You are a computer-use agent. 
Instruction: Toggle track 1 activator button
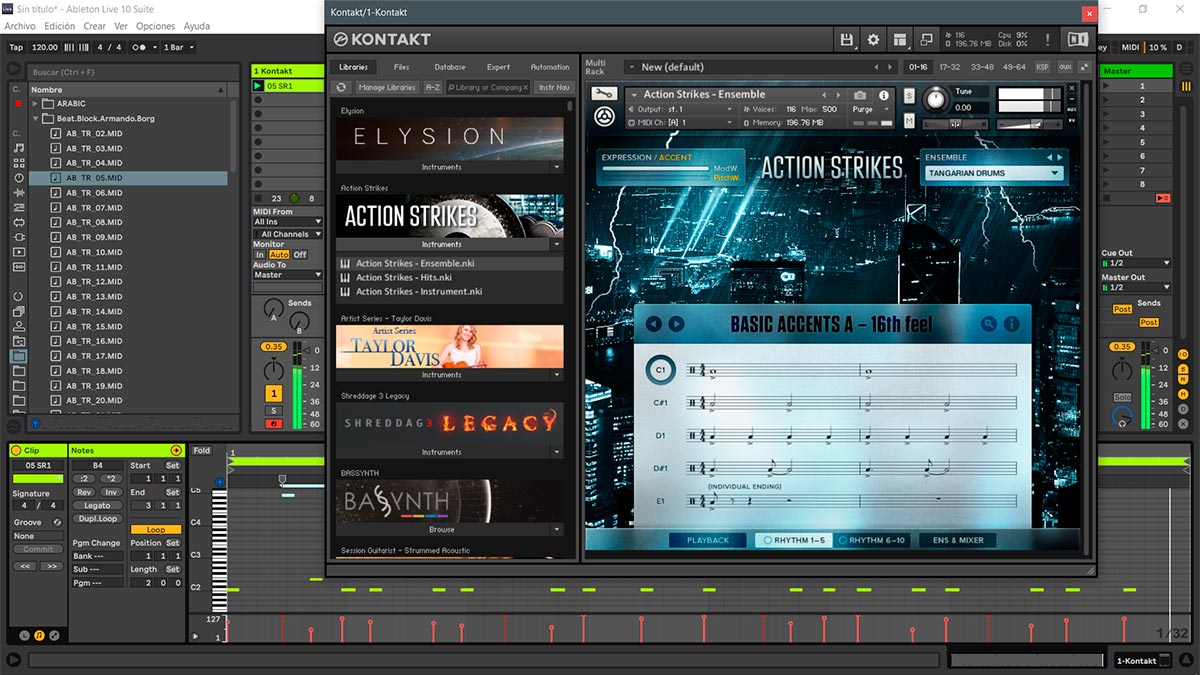(273, 394)
